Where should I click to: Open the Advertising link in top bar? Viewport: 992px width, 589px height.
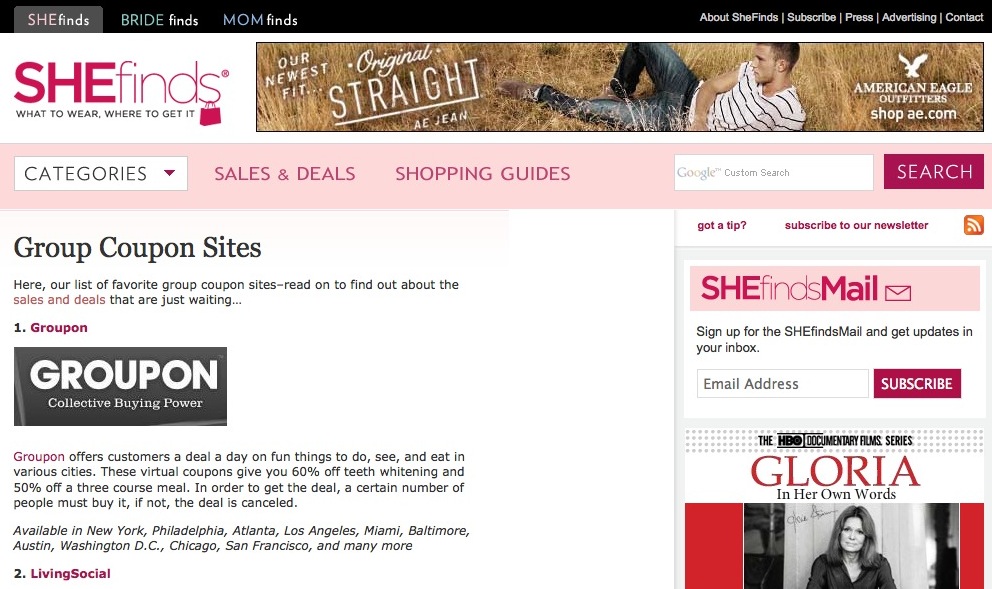(908, 17)
